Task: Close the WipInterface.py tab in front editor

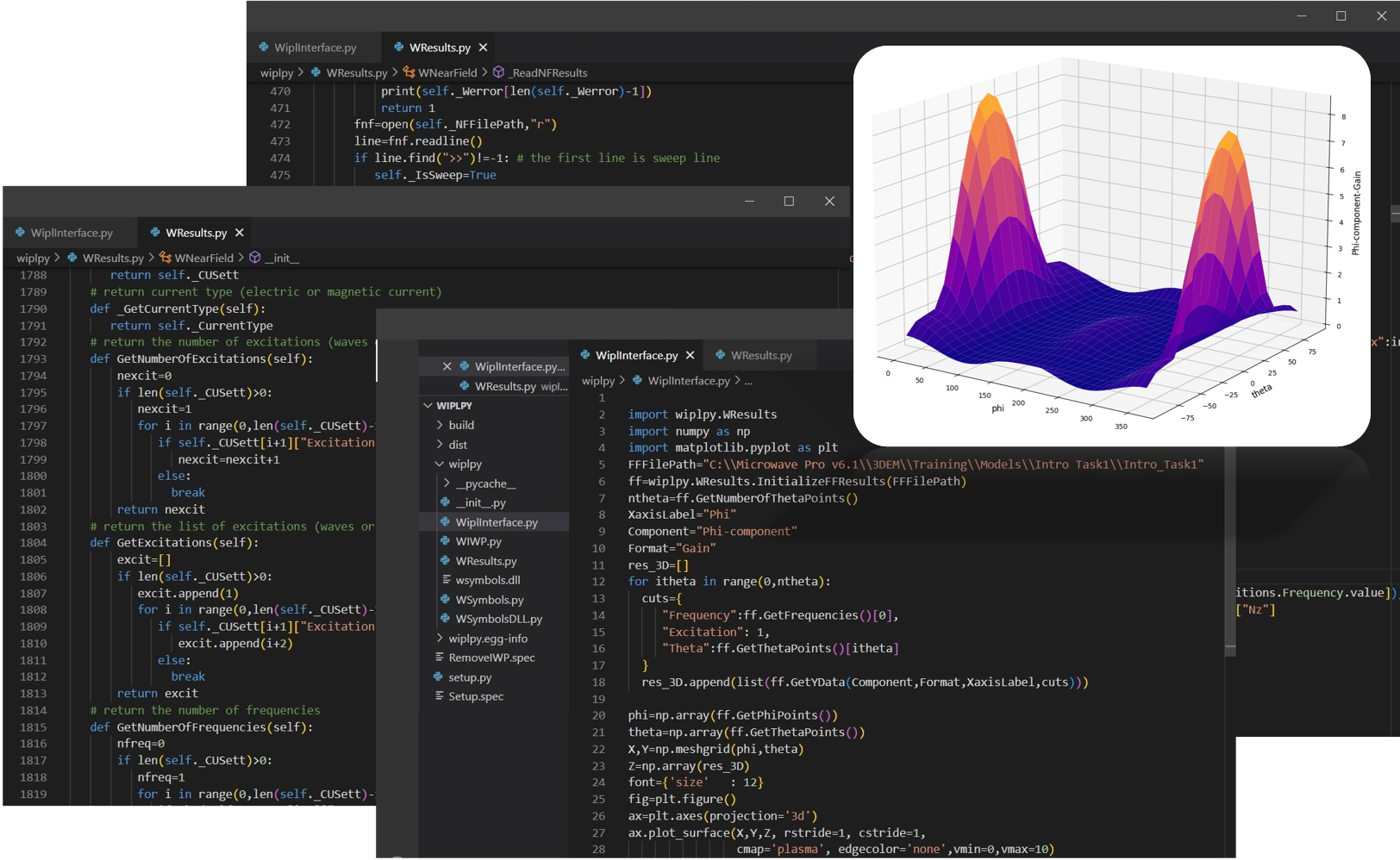Action: click(x=690, y=355)
